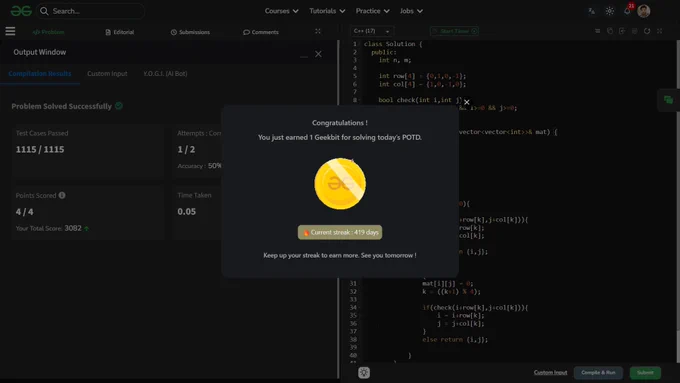Click the GeeksforGeeks logo
The height and width of the screenshot is (383, 680).
tap(21, 11)
